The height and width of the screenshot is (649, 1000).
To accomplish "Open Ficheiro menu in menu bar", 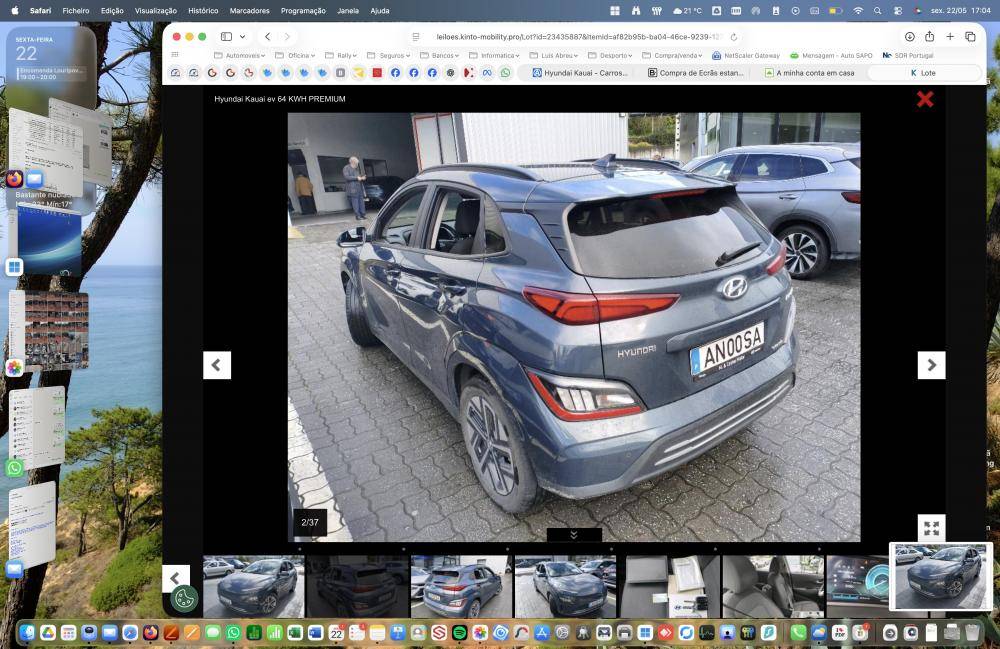I will [76, 11].
